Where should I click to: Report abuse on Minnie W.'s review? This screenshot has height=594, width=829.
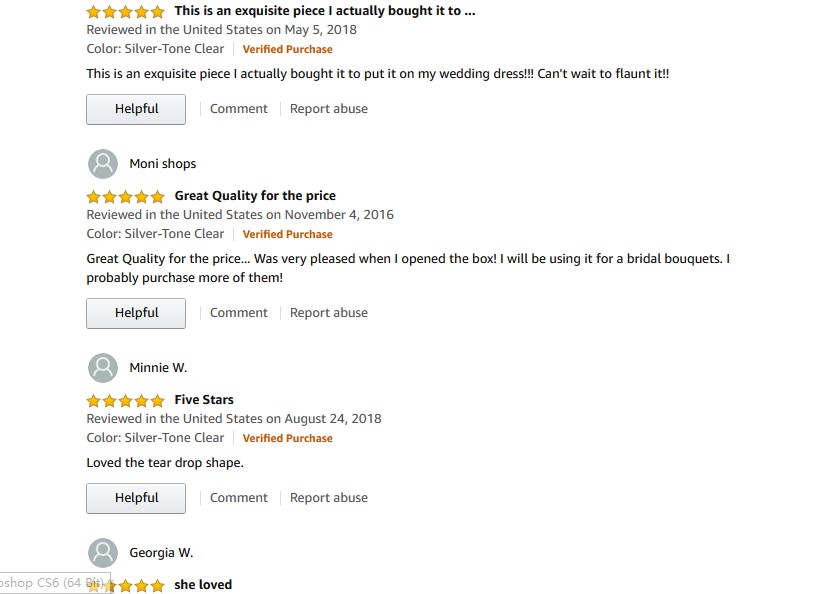(x=329, y=498)
